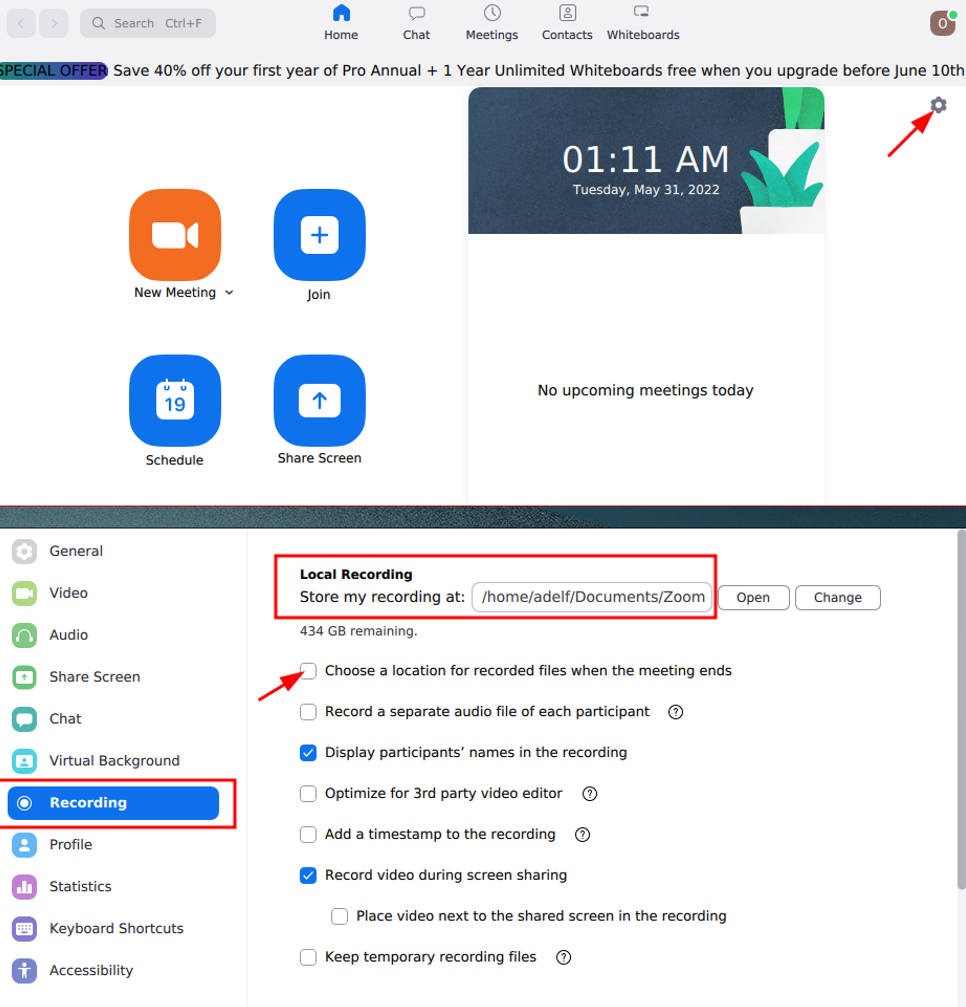Click the Share Screen arrow icon
The height and width of the screenshot is (1007, 966).
(320, 401)
